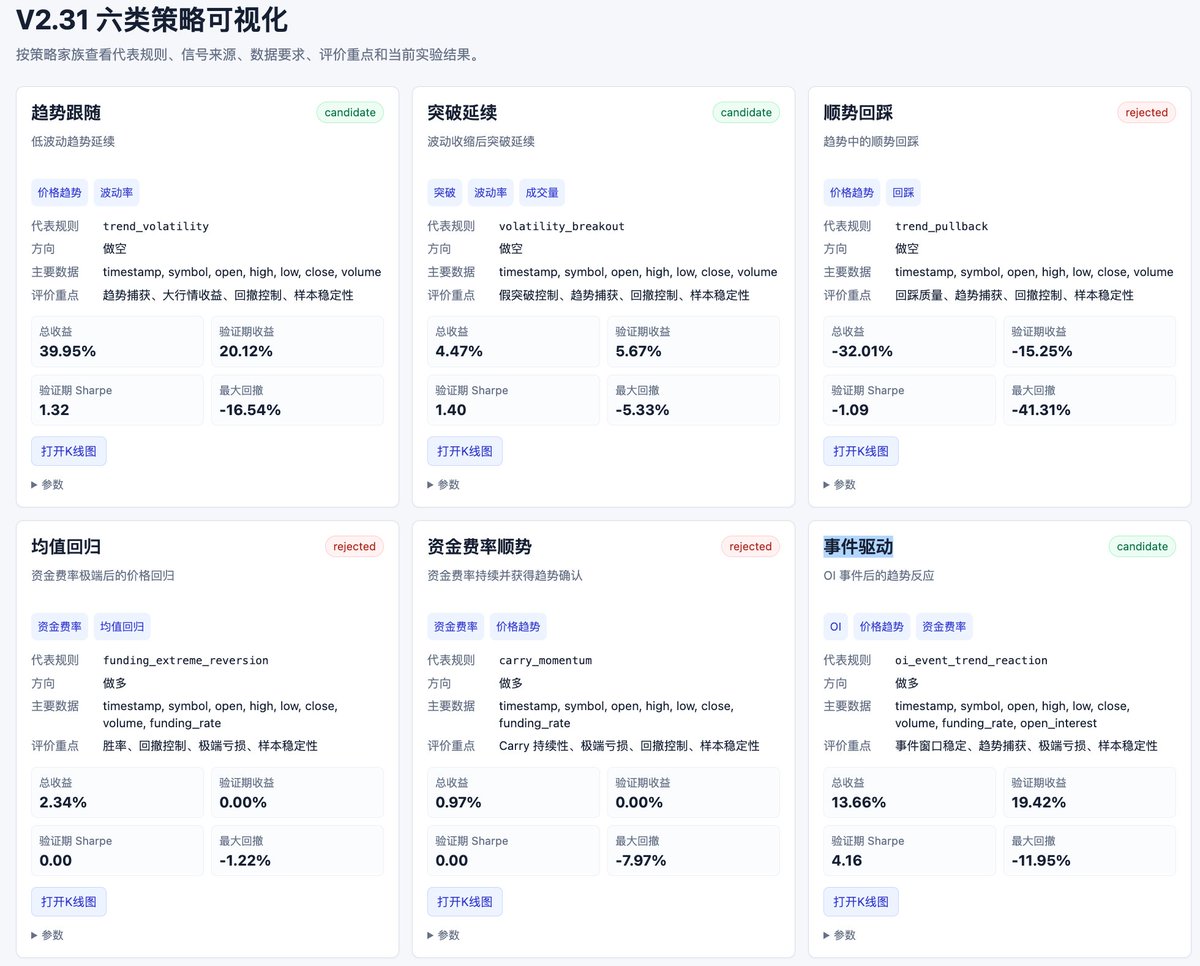Click rule name volatility_breakout
The image size is (1200, 966).
[562, 226]
